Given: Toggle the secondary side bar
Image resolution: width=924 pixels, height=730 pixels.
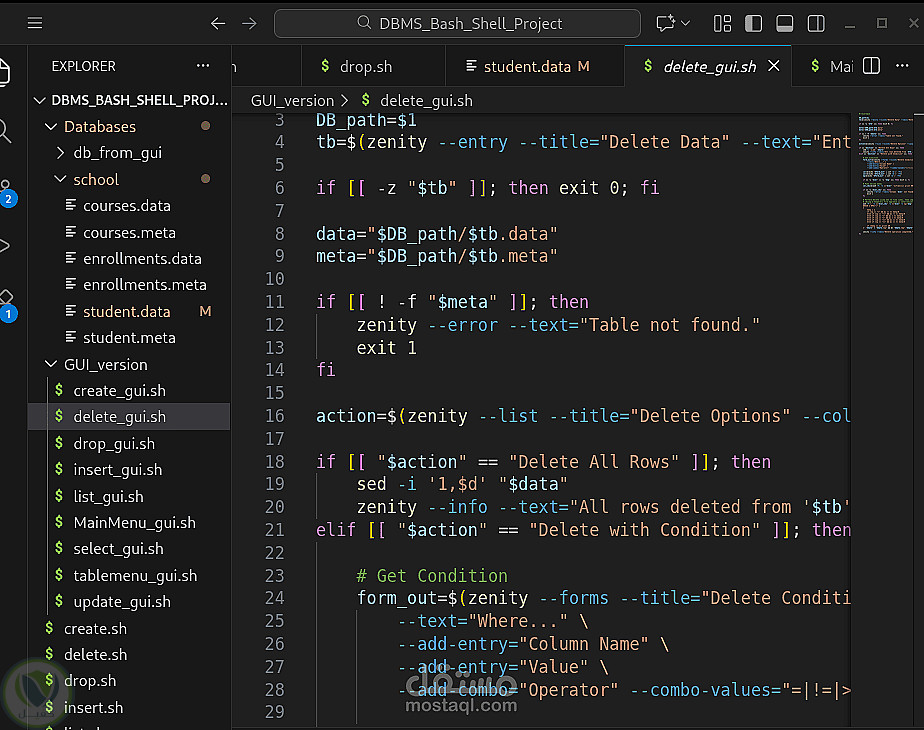Looking at the screenshot, I should coord(816,23).
